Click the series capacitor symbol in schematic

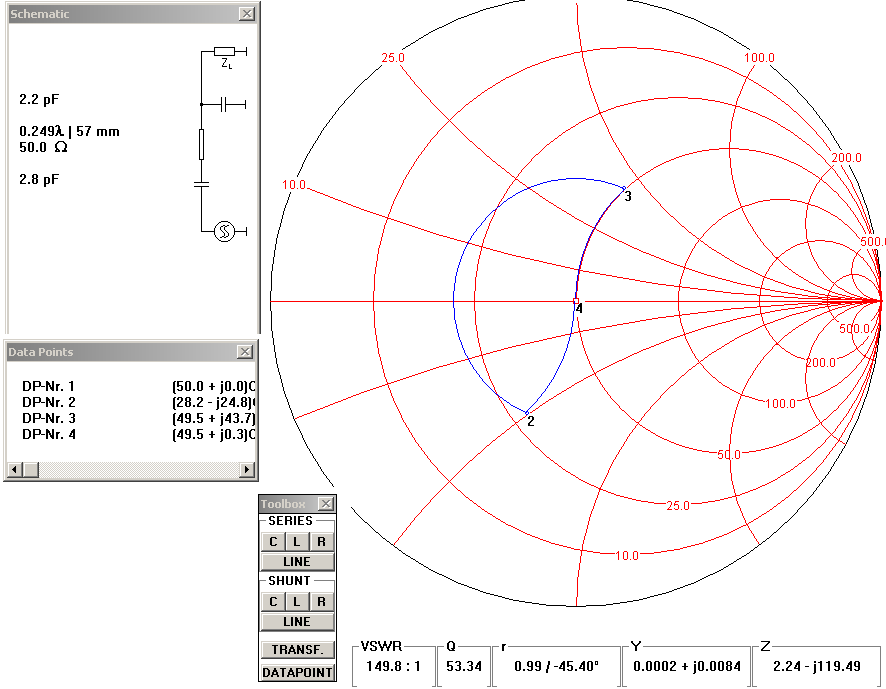201,184
